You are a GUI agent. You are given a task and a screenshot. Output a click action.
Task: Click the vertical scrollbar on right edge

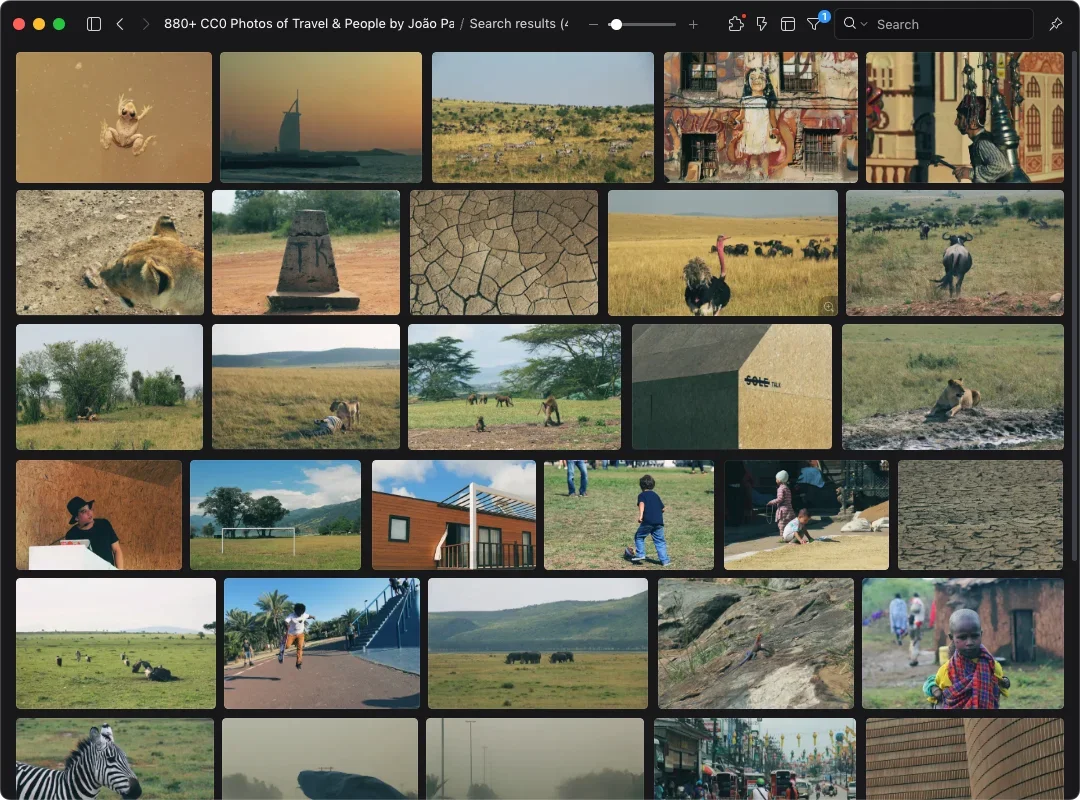click(1074, 300)
